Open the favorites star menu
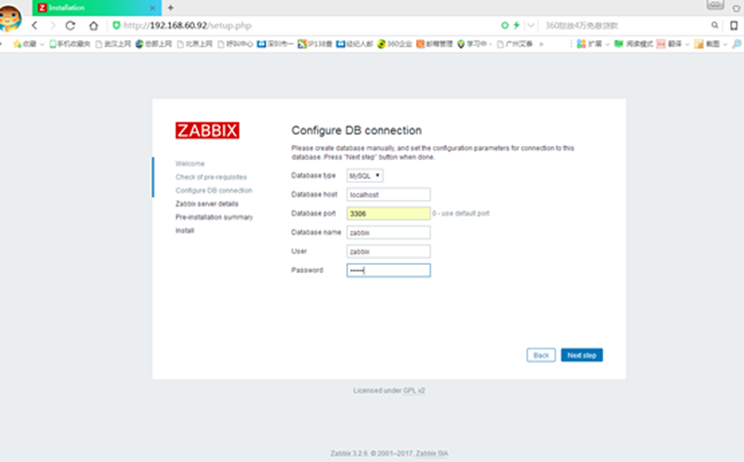The image size is (744, 462). tap(24, 44)
